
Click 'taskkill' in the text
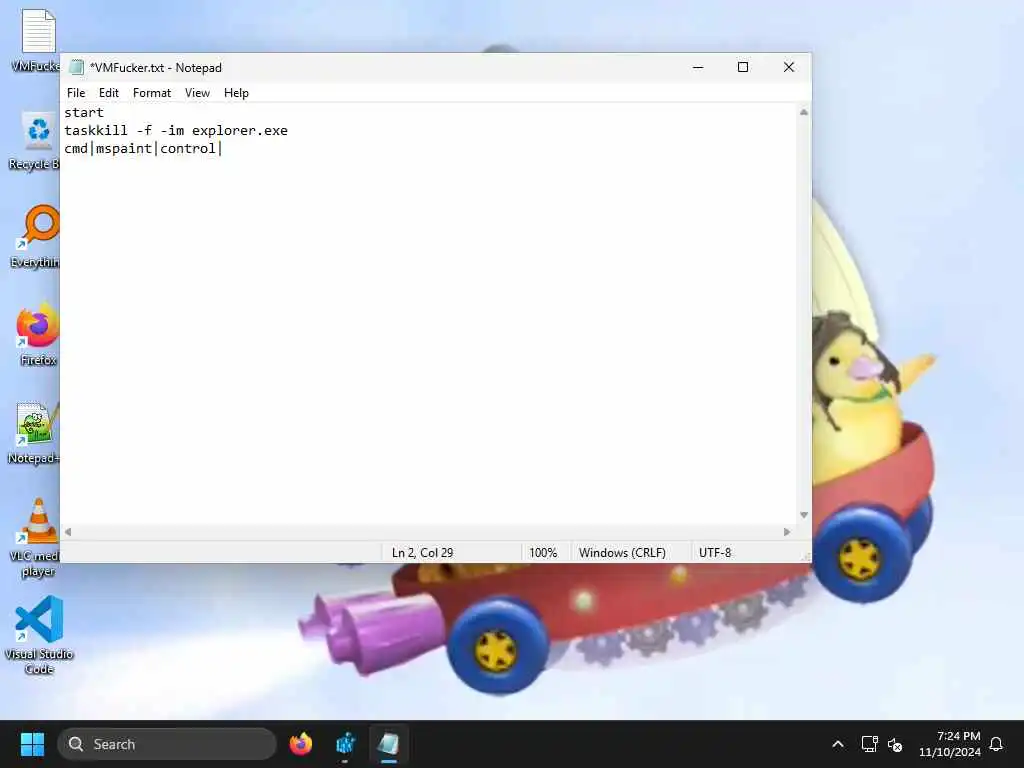(x=96, y=131)
